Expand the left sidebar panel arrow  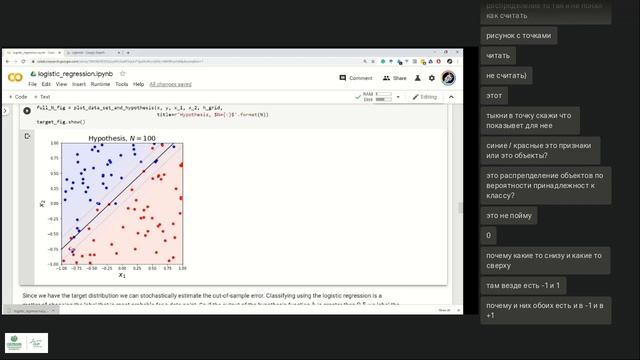5,111
